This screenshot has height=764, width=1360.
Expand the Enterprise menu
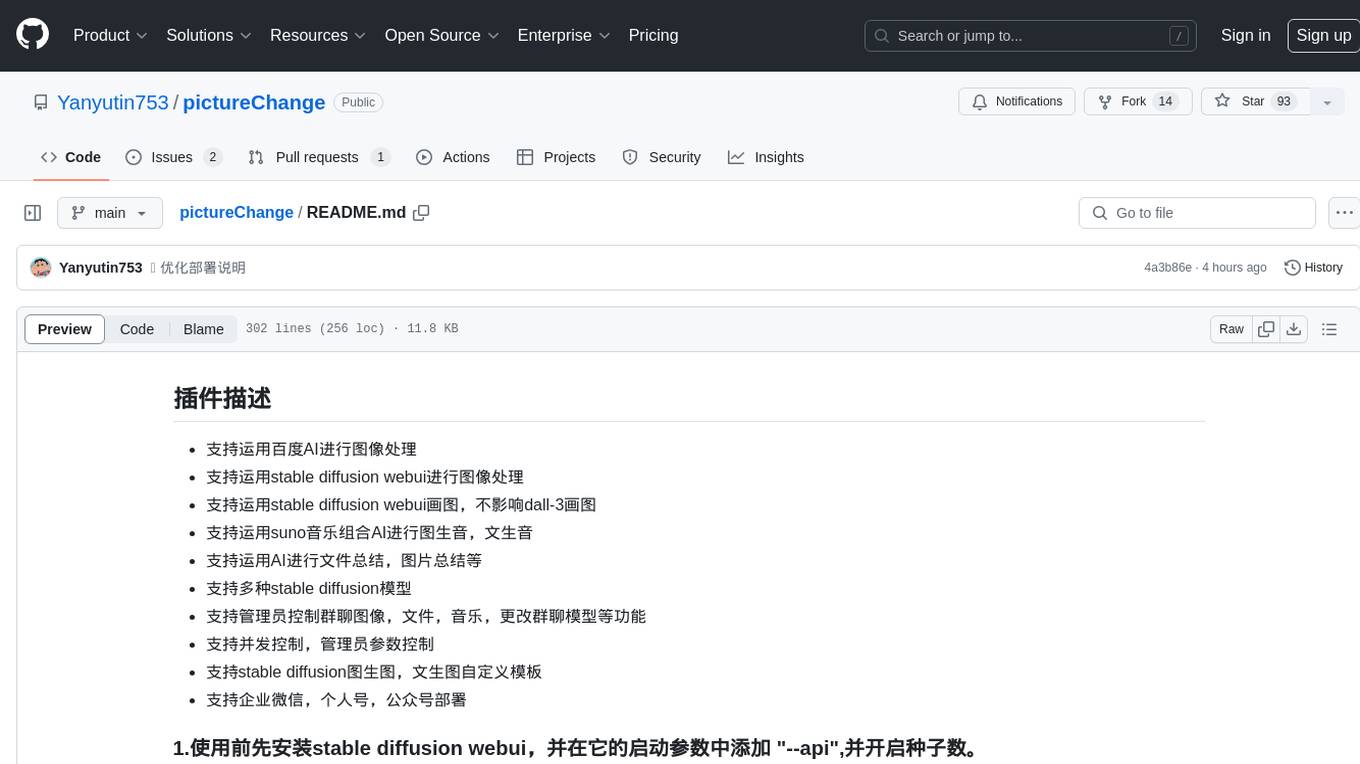[x=563, y=35]
